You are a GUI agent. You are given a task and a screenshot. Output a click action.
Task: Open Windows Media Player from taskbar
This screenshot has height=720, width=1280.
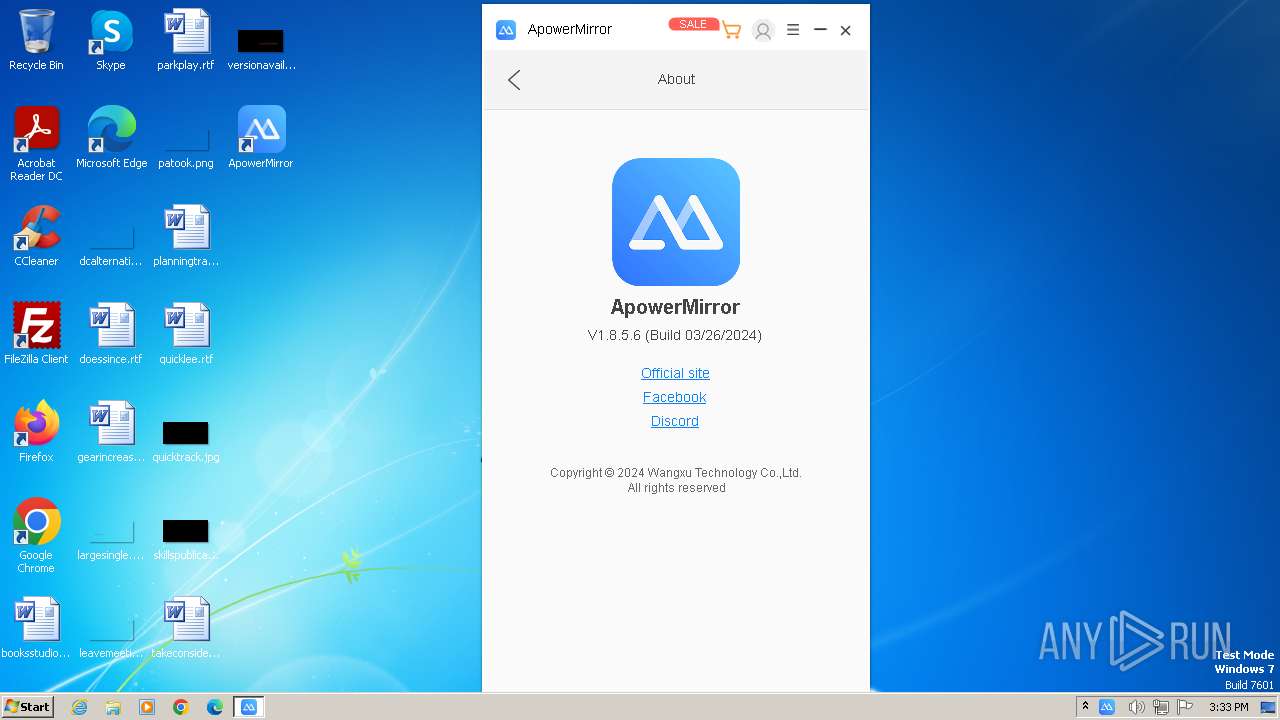tap(147, 707)
